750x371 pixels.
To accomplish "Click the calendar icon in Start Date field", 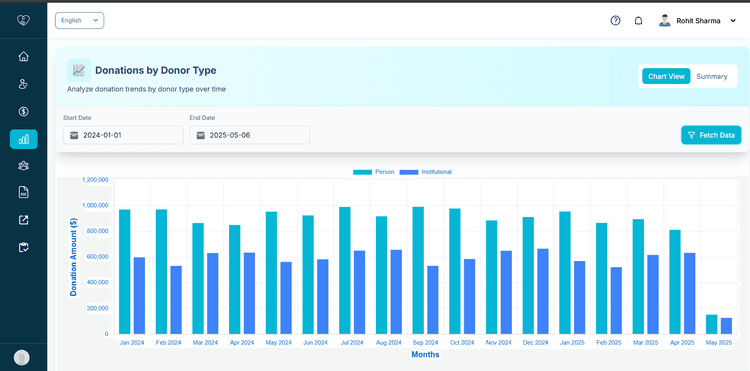I will coord(74,135).
